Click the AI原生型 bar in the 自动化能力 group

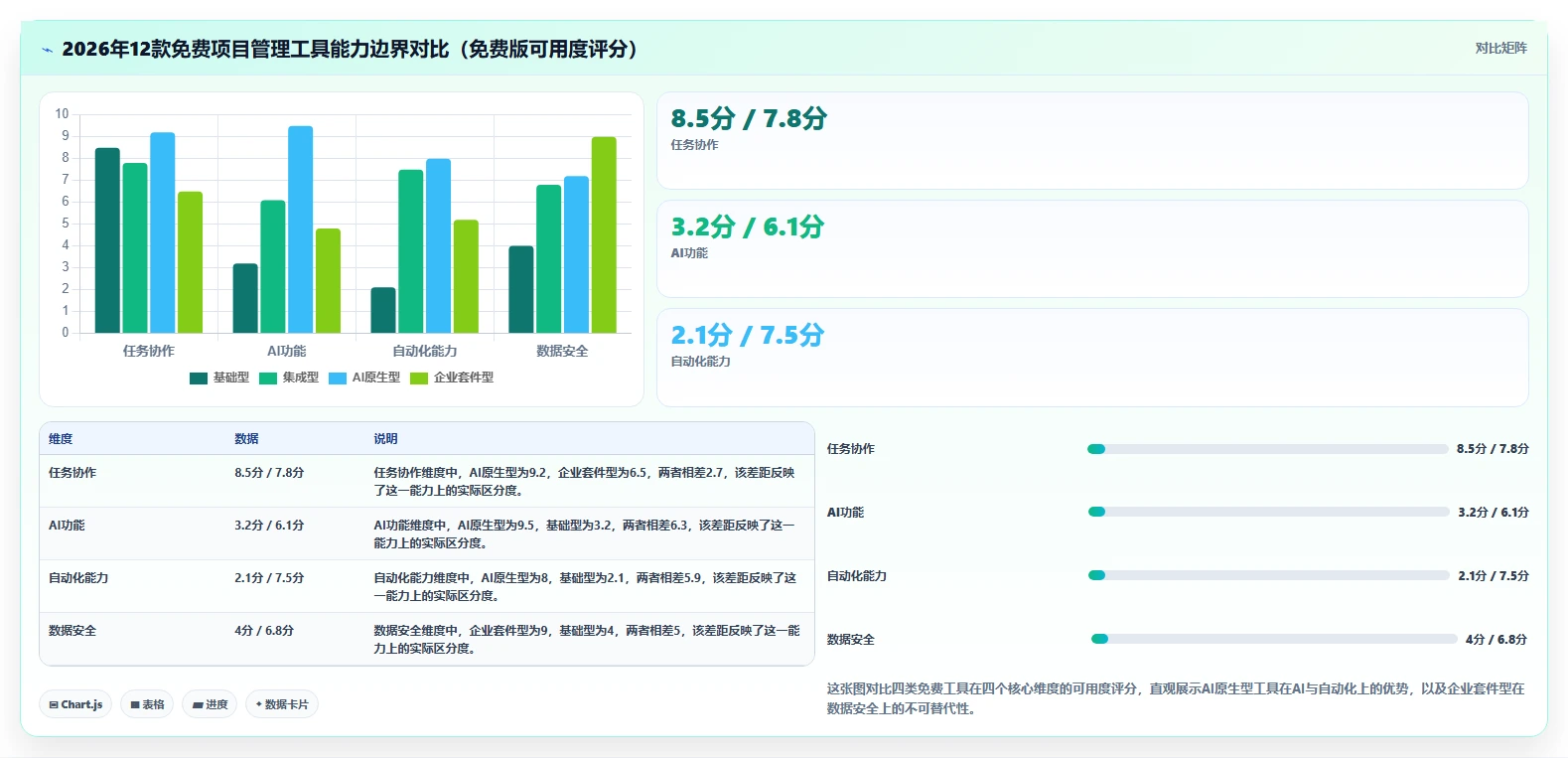point(438,246)
